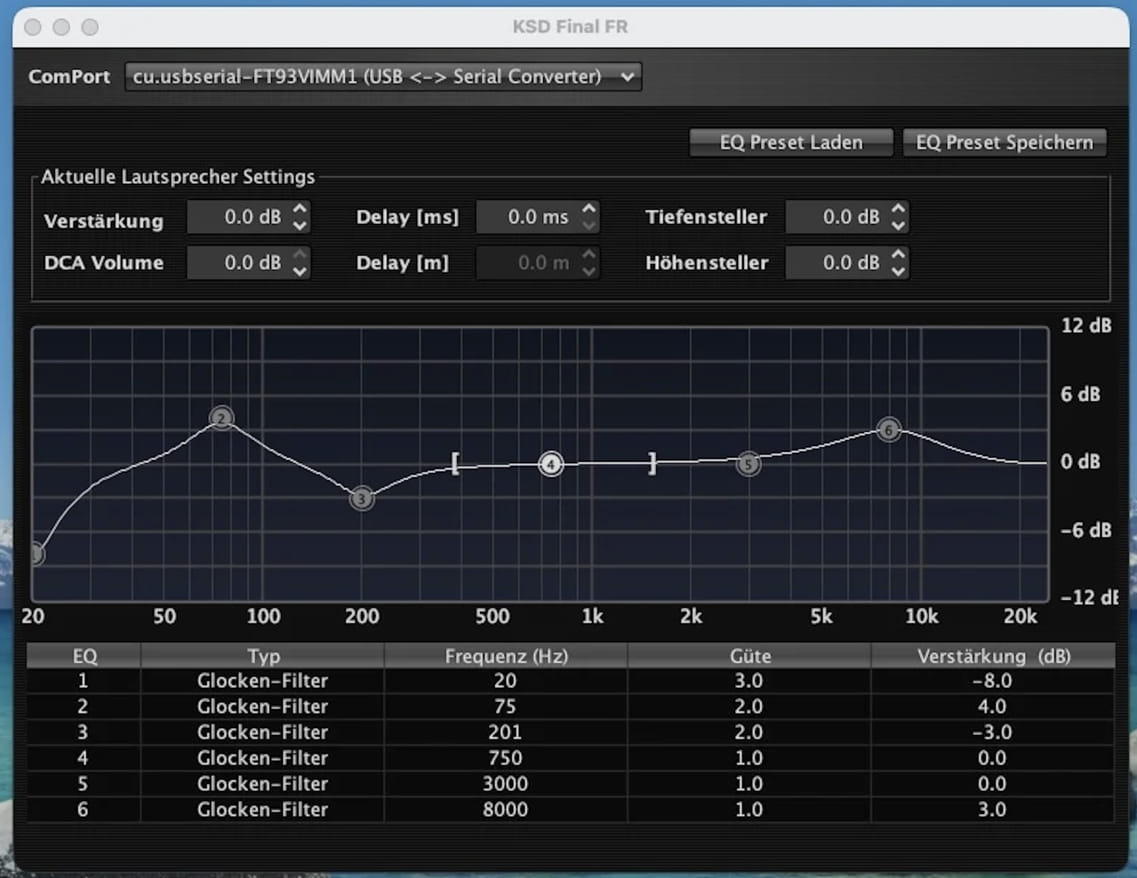Select EQ node 5 on the graph
The height and width of the screenshot is (878, 1137).
click(x=748, y=464)
